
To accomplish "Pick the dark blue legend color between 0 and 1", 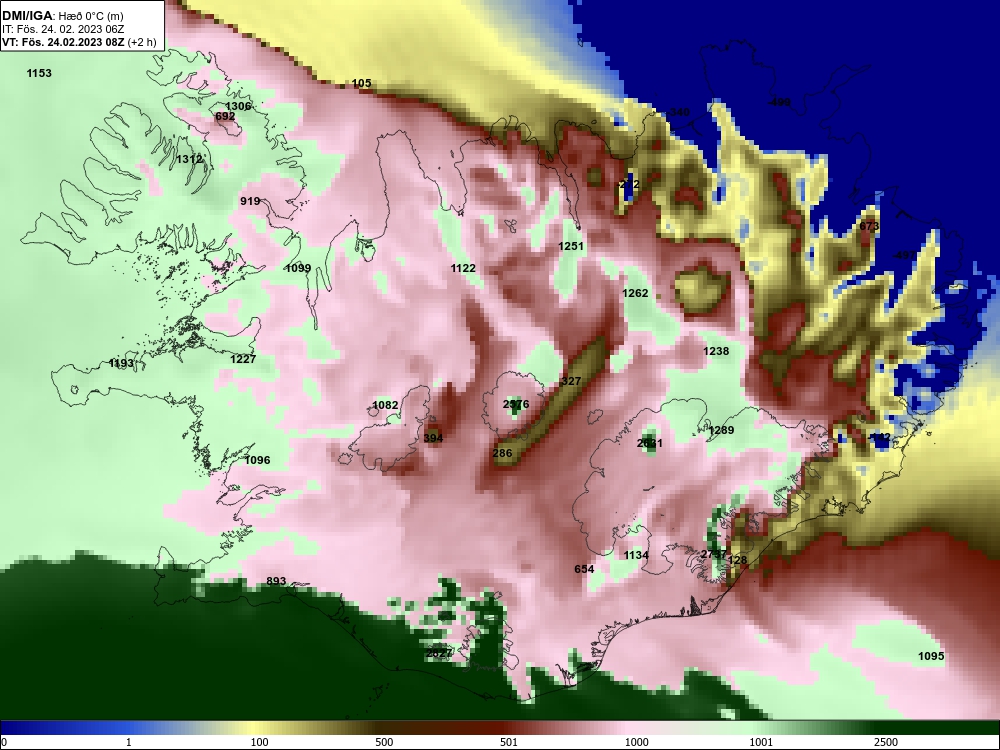I will [64, 728].
